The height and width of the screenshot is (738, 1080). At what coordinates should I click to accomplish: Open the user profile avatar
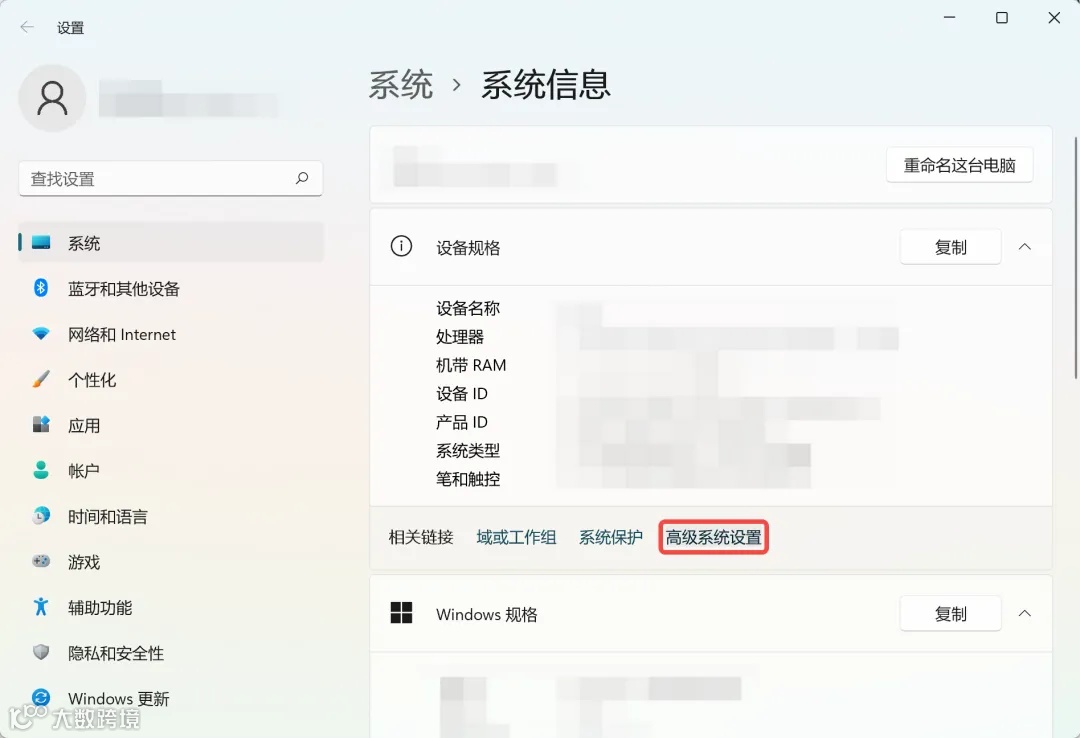(x=52, y=98)
